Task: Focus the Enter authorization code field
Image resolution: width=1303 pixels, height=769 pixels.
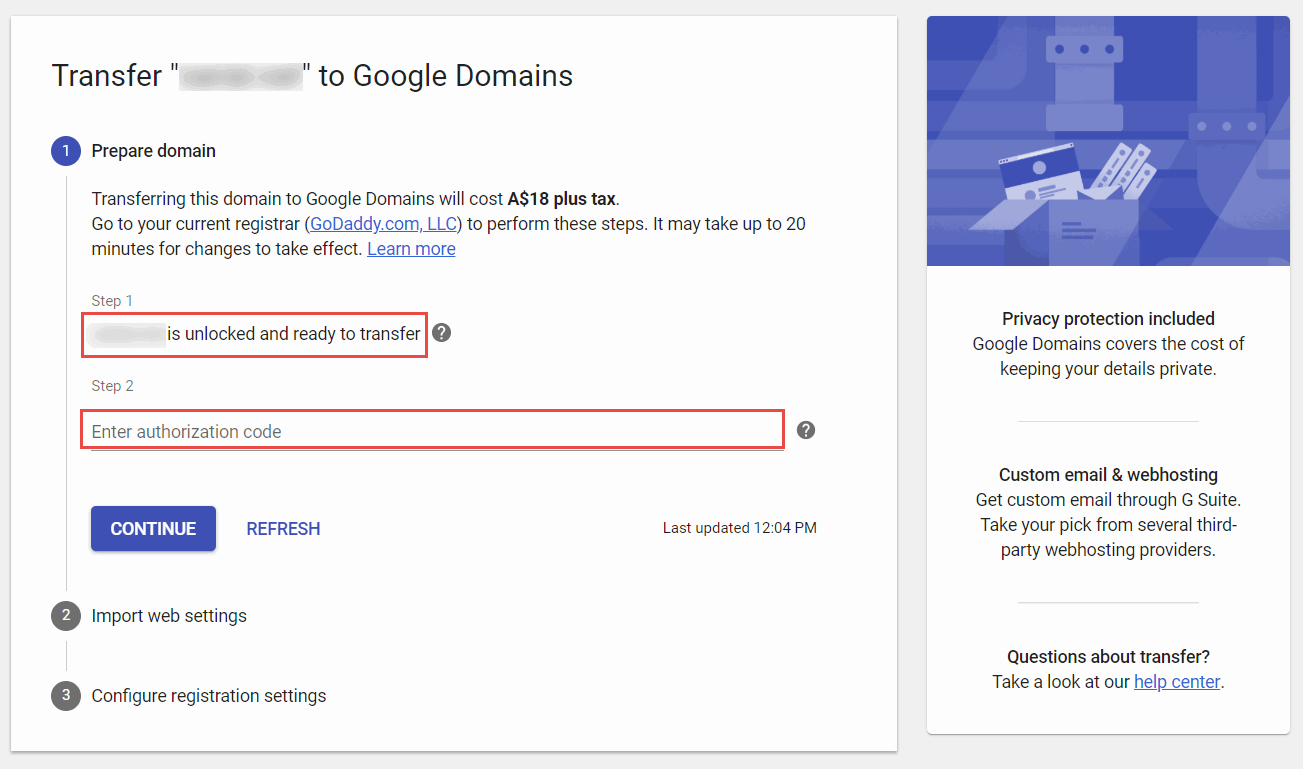Action: coord(432,432)
